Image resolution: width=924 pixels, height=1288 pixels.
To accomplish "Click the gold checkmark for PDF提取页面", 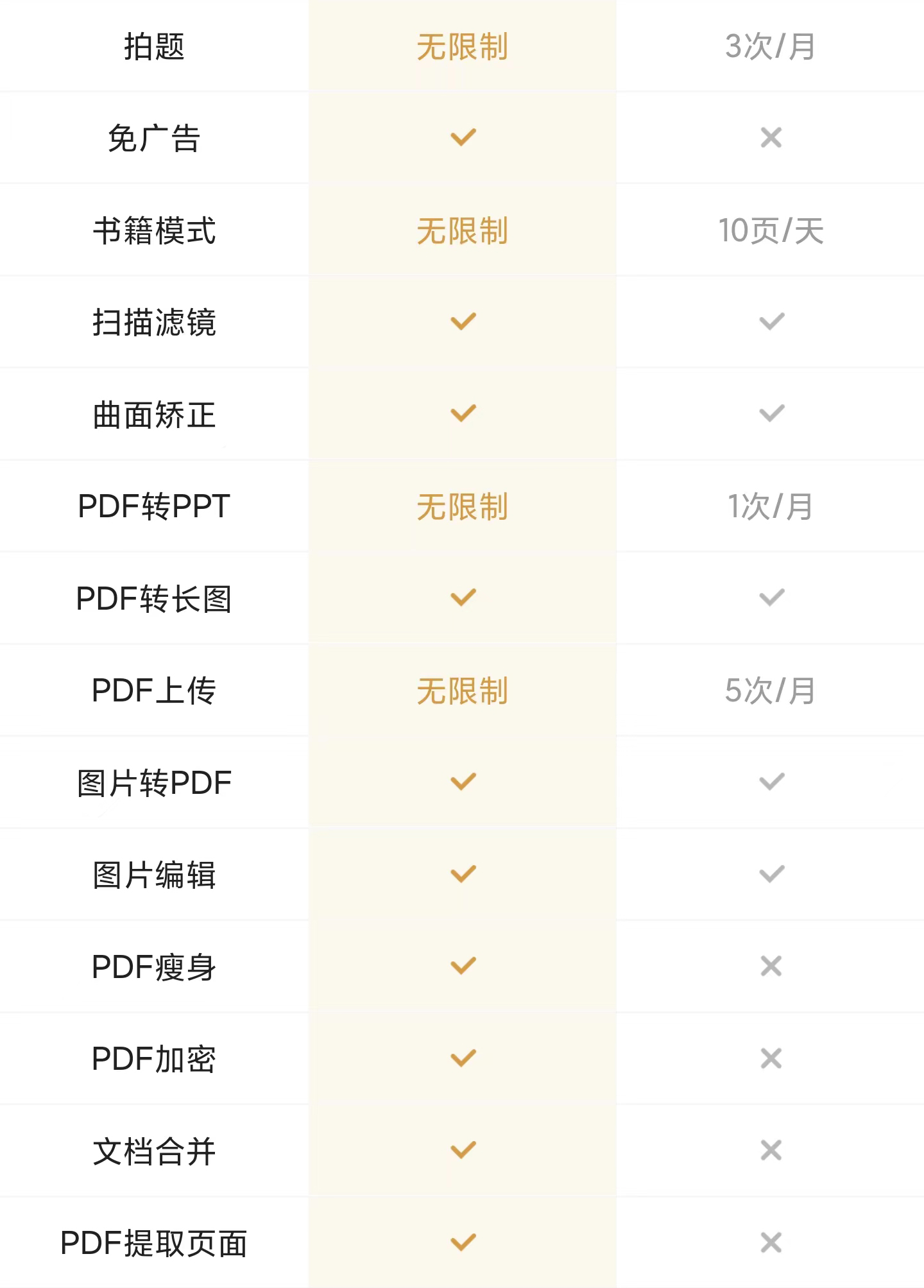I will tap(463, 1242).
